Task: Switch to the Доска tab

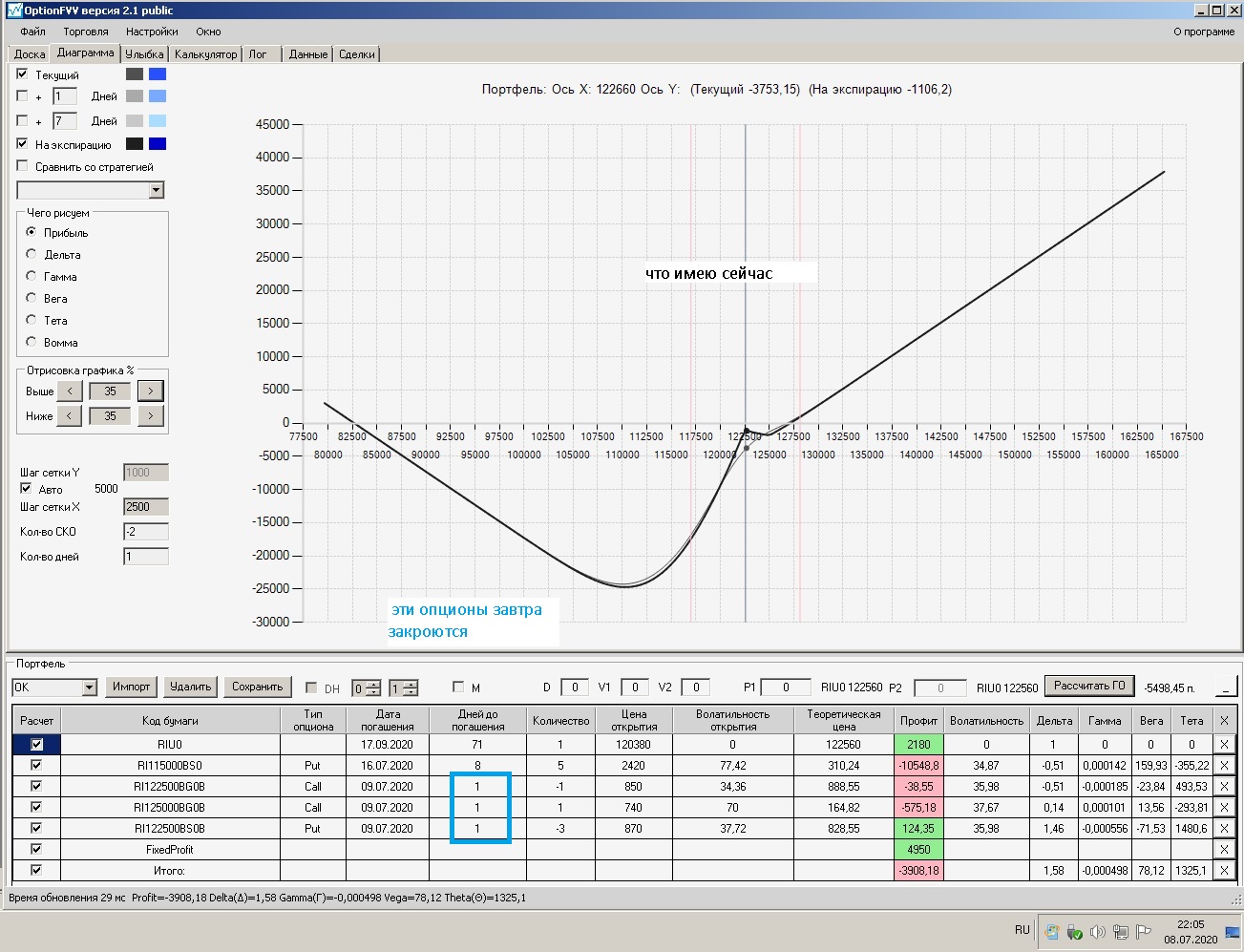Action: [30, 54]
